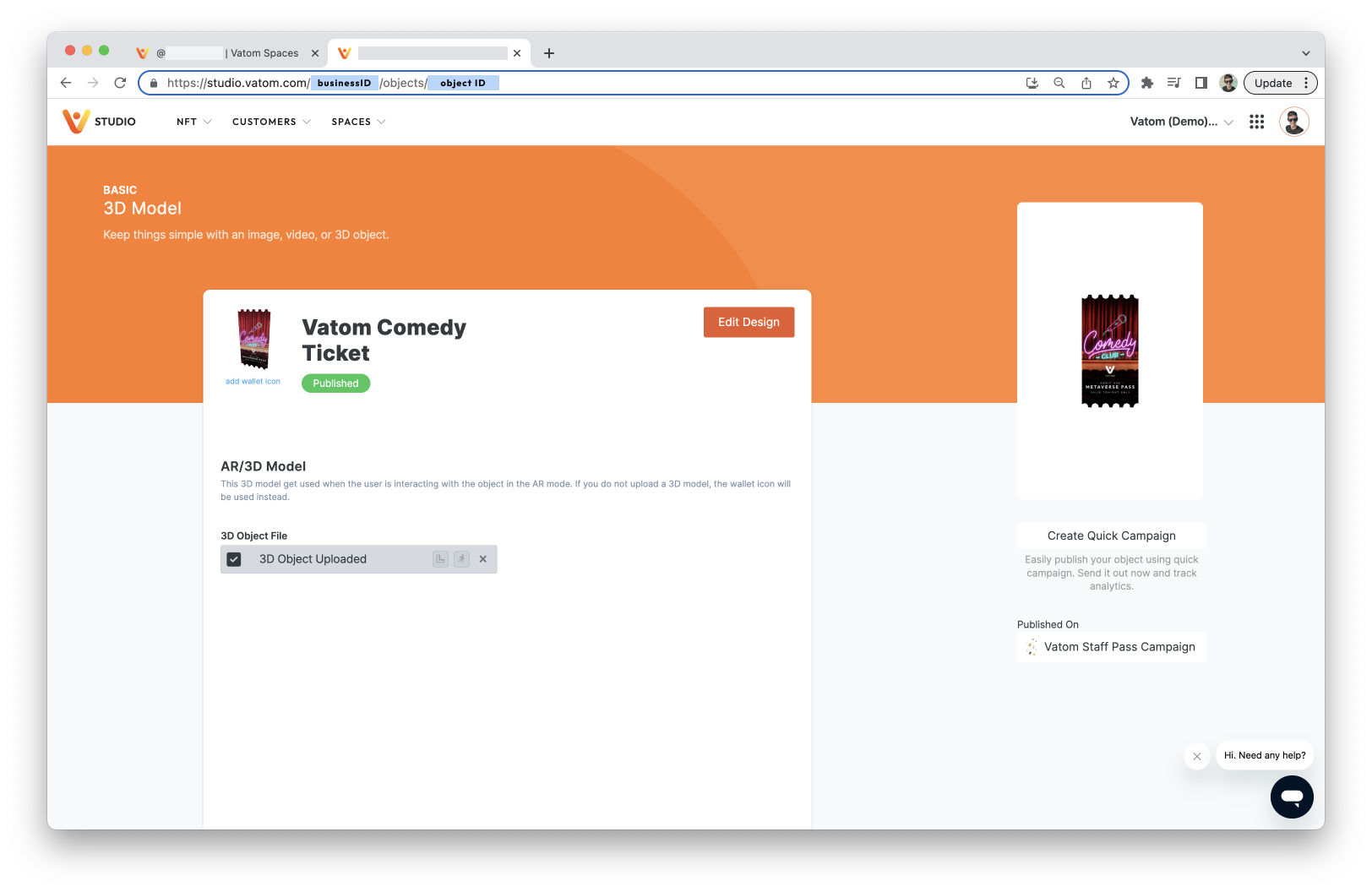1372x892 pixels.
Task: Click the Create Quick Campaign button
Action: [1111, 536]
